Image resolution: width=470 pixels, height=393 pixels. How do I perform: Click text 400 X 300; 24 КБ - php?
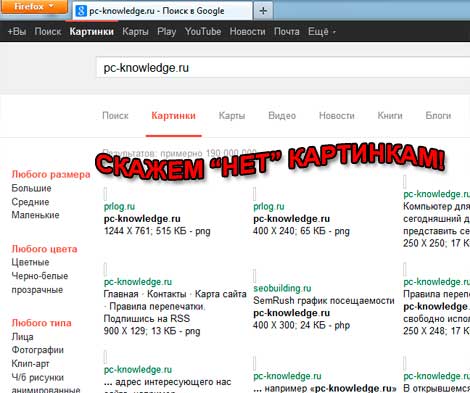[301, 325]
